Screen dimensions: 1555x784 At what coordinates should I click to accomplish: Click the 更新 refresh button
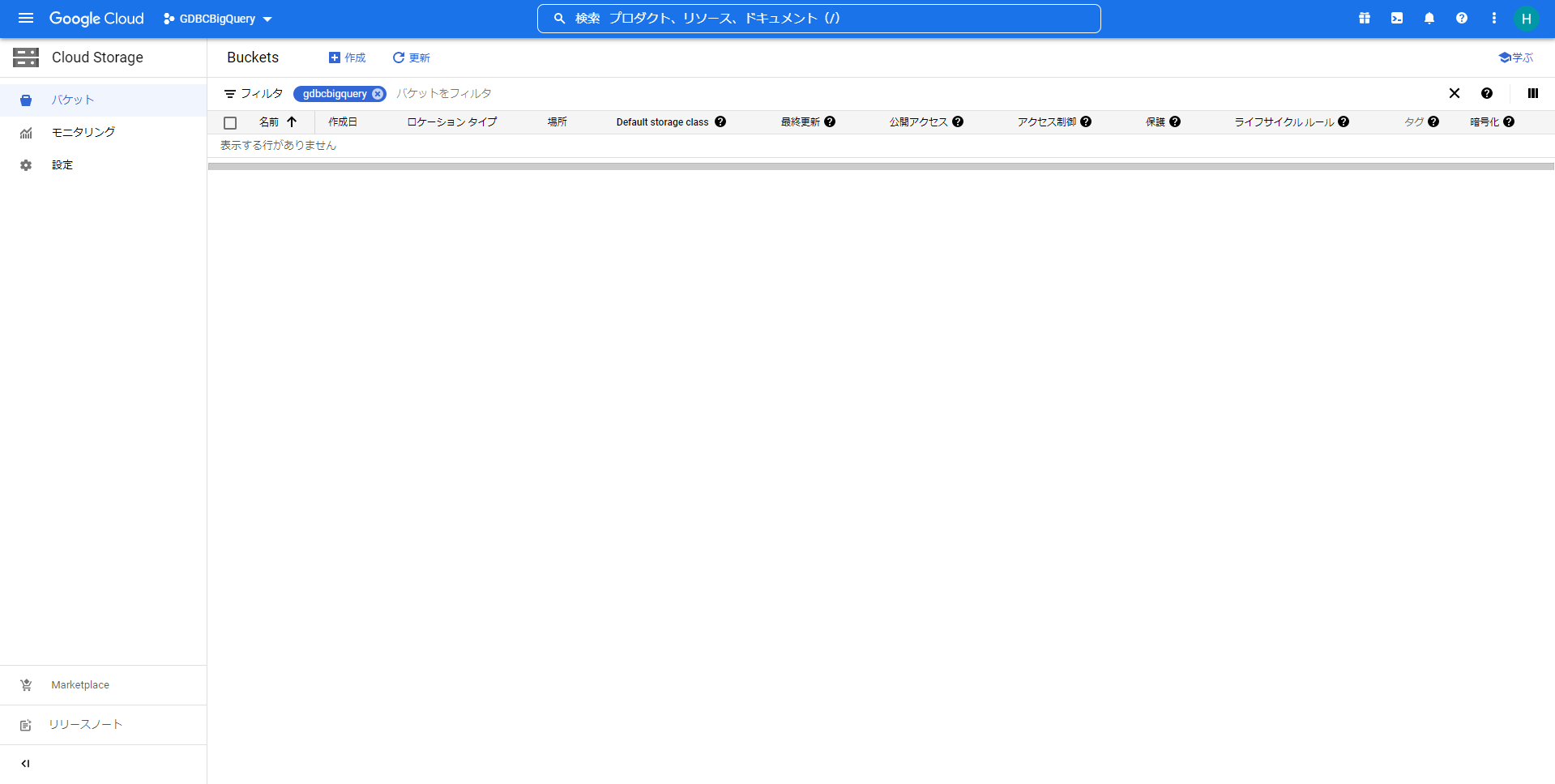click(411, 58)
